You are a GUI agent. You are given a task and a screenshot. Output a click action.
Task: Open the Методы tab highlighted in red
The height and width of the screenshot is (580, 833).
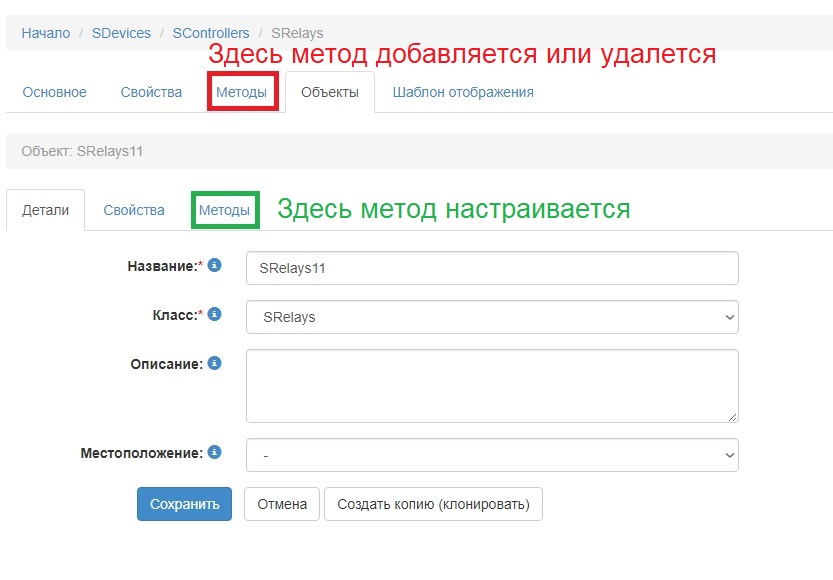(241, 91)
